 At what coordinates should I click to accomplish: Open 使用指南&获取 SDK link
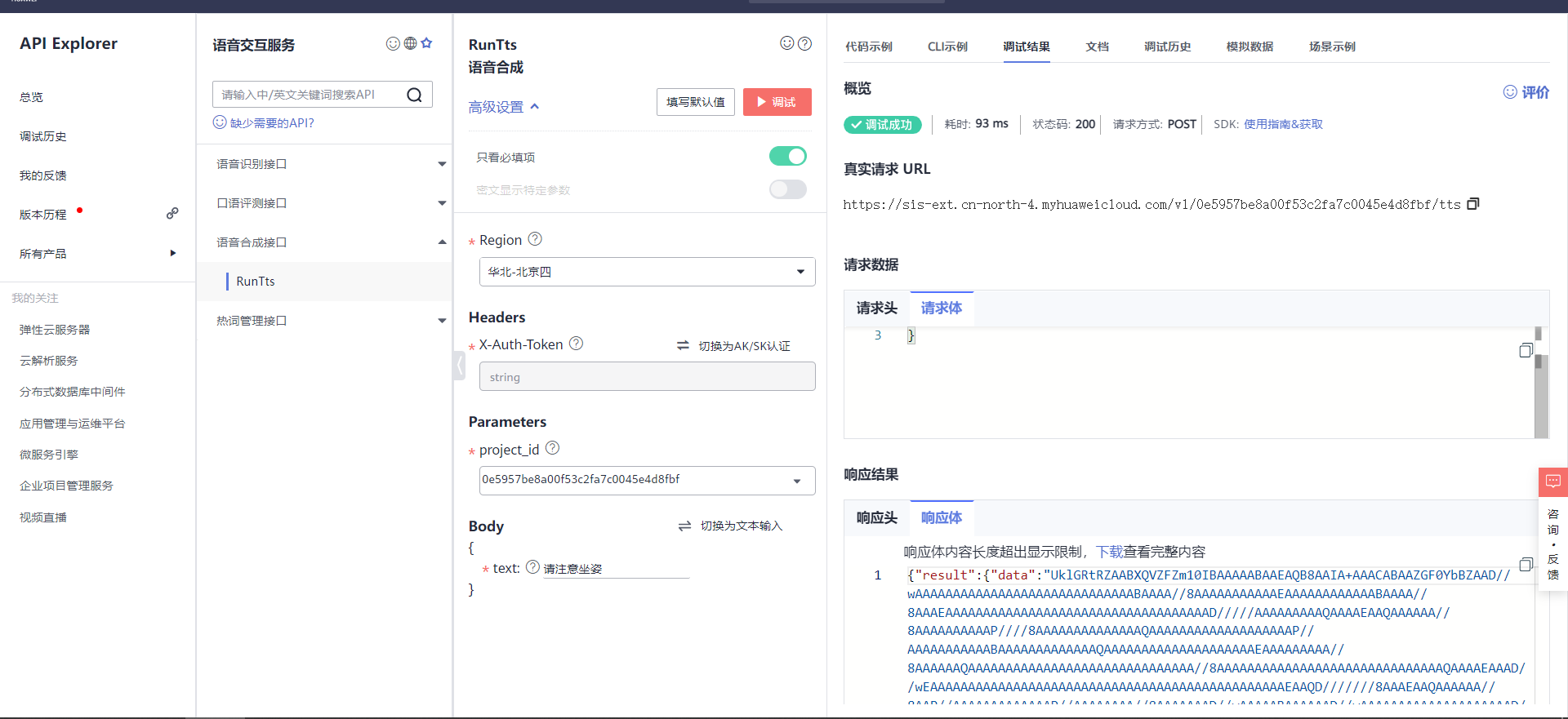tap(1283, 124)
